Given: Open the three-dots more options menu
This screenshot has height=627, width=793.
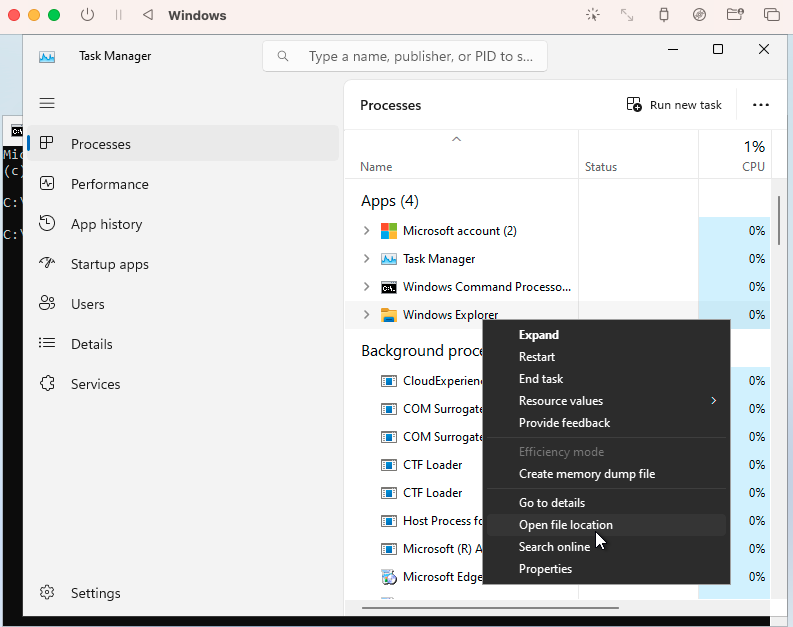Looking at the screenshot, I should (761, 105).
